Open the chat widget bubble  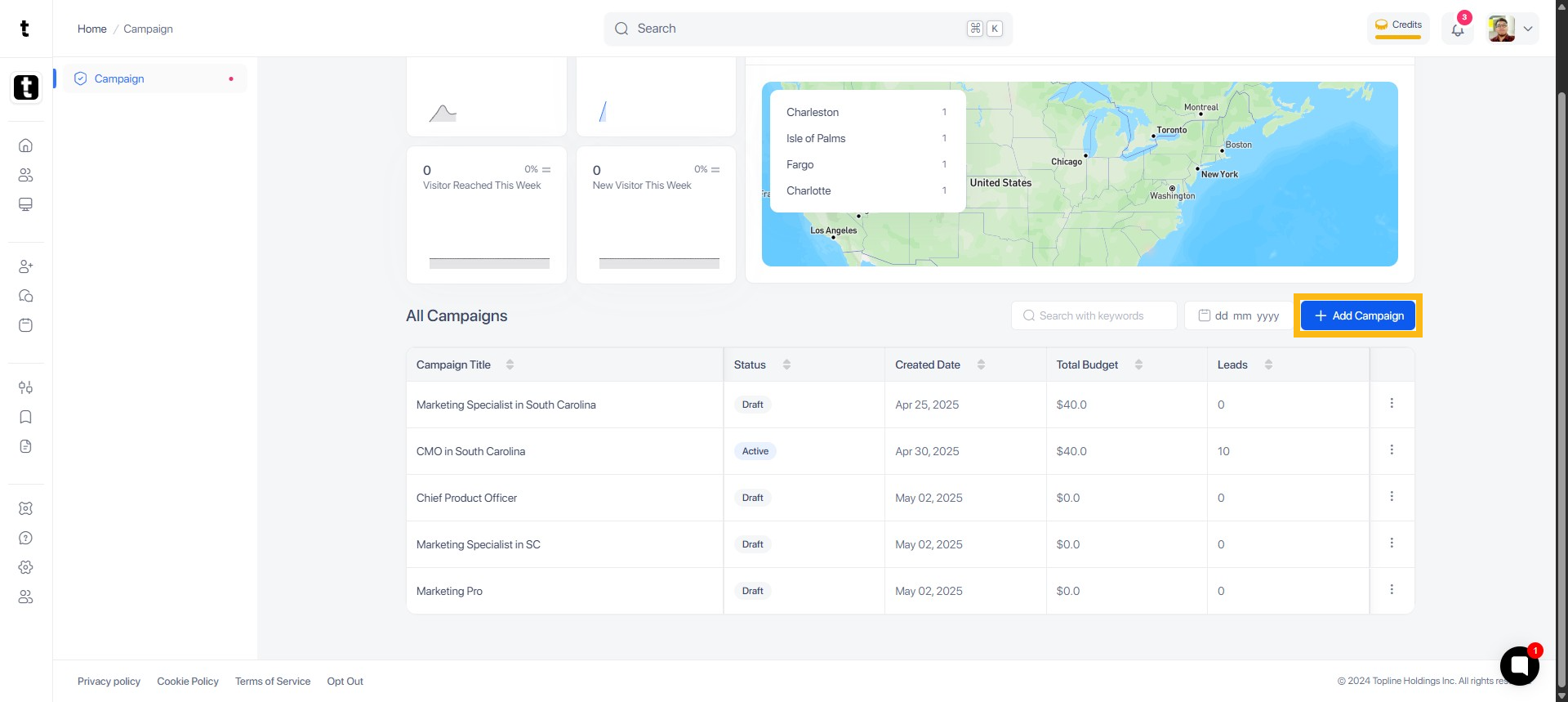coord(1519,665)
